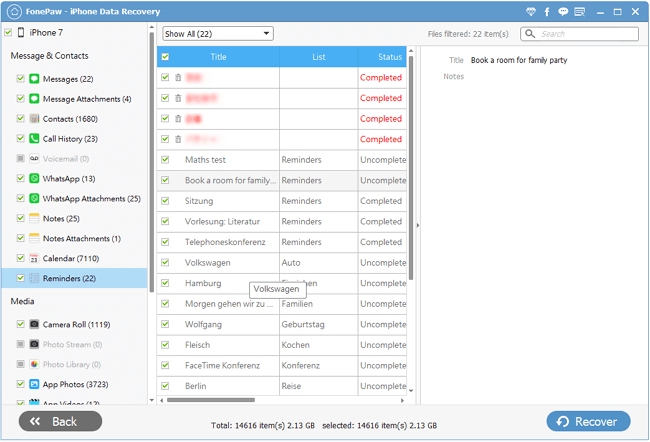Open the chat bubble feedback icon
This screenshot has height=442, width=650.
click(x=563, y=12)
